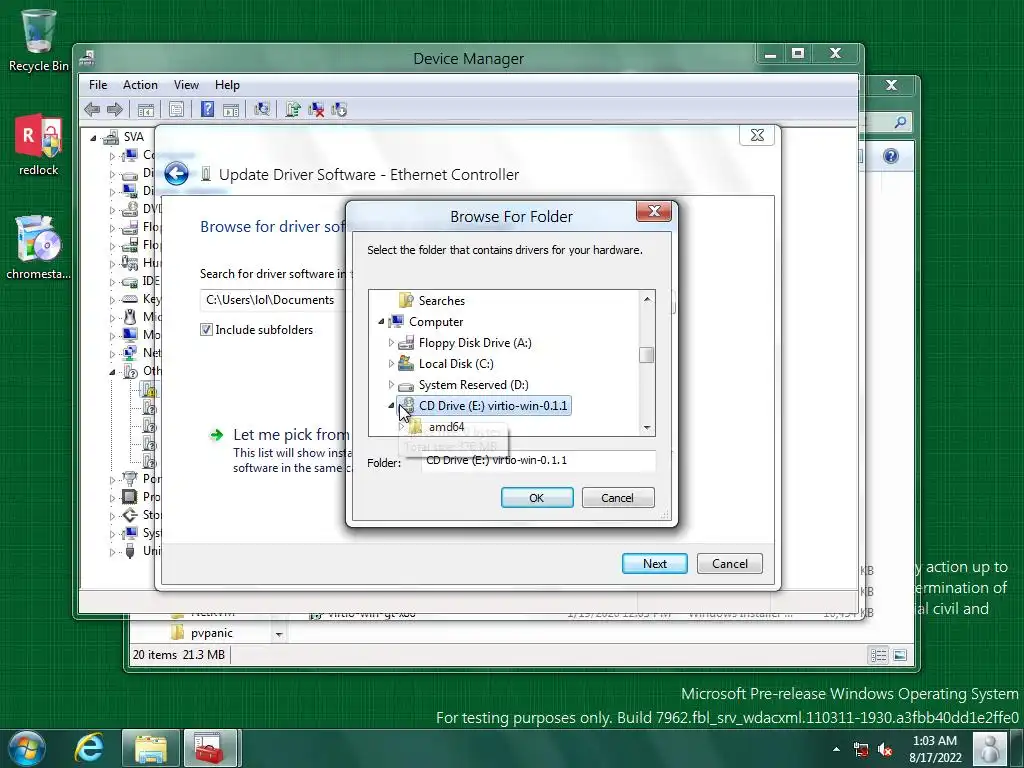Click the Forward arrow in Device Manager toolbar
The height and width of the screenshot is (768, 1024).
115,110
